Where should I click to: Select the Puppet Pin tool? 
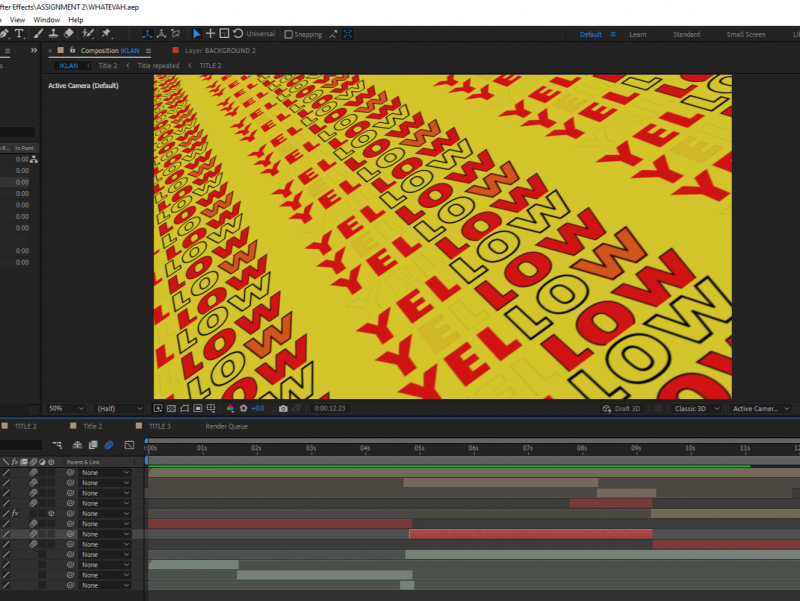tap(106, 34)
